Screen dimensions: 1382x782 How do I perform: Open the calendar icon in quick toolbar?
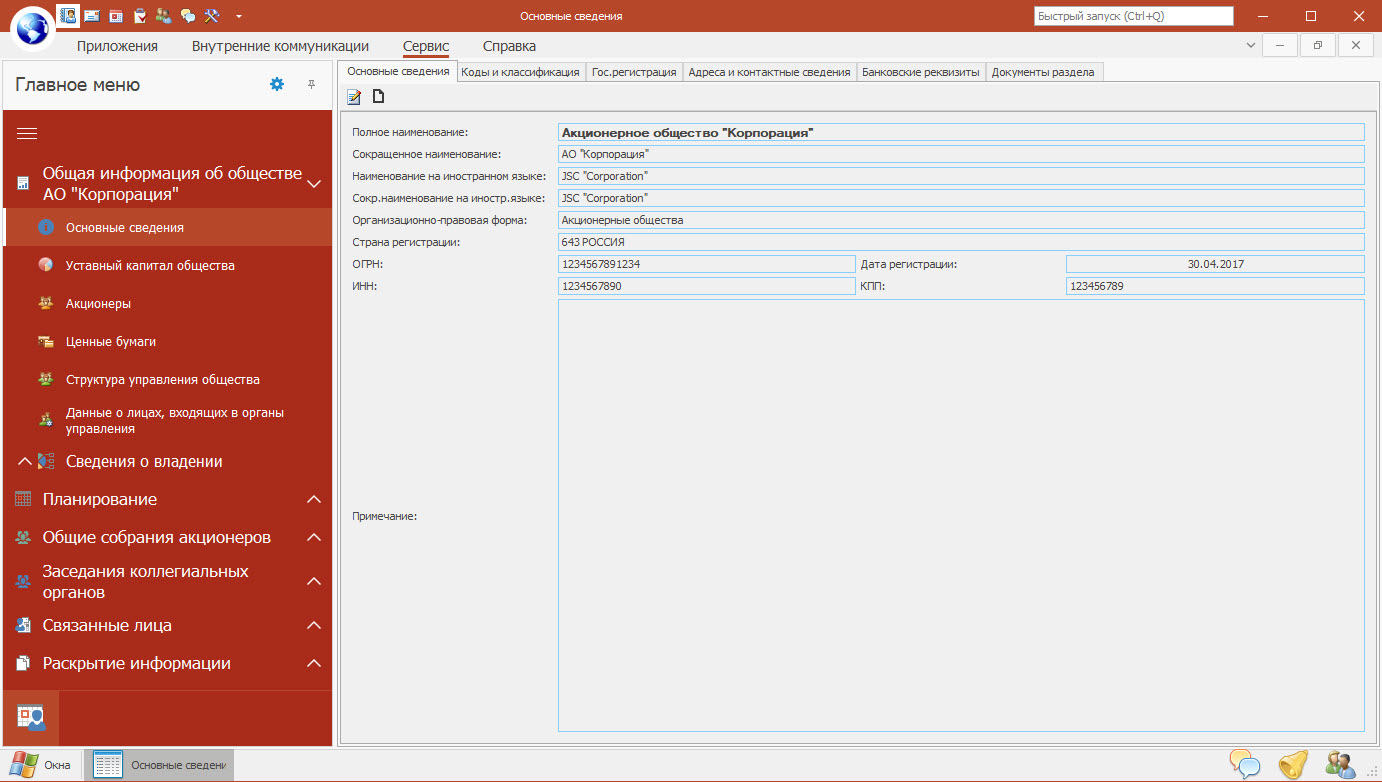[x=116, y=16]
